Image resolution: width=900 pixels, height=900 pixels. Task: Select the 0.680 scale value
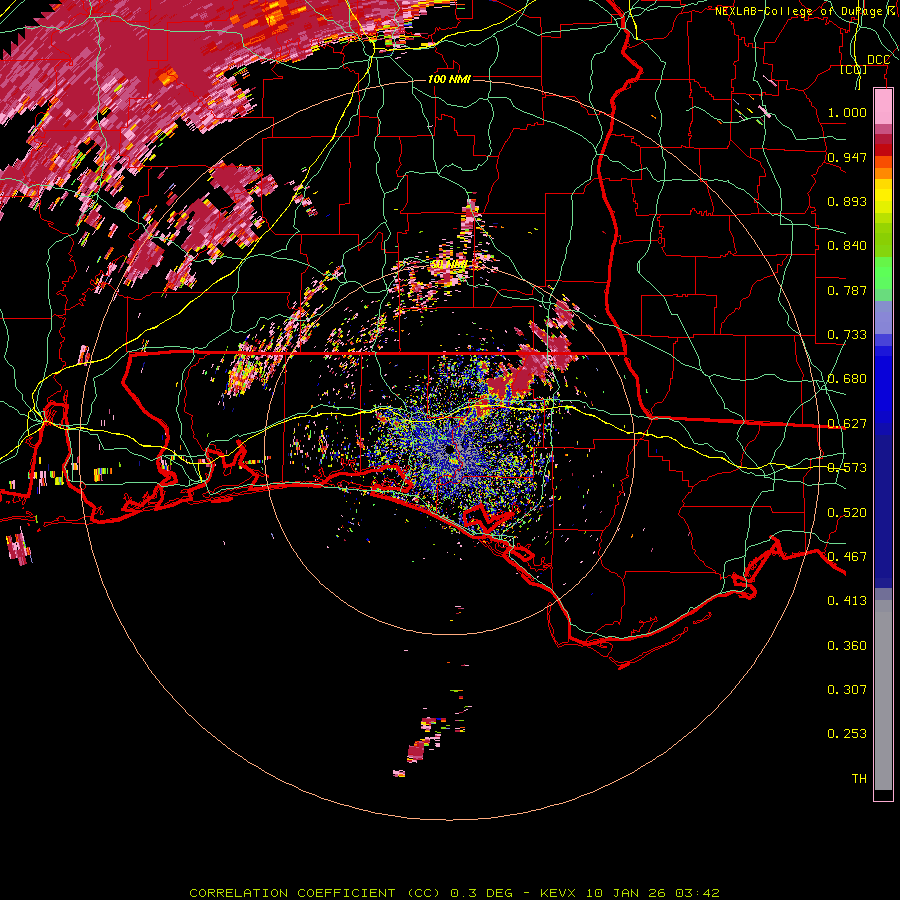coord(847,379)
